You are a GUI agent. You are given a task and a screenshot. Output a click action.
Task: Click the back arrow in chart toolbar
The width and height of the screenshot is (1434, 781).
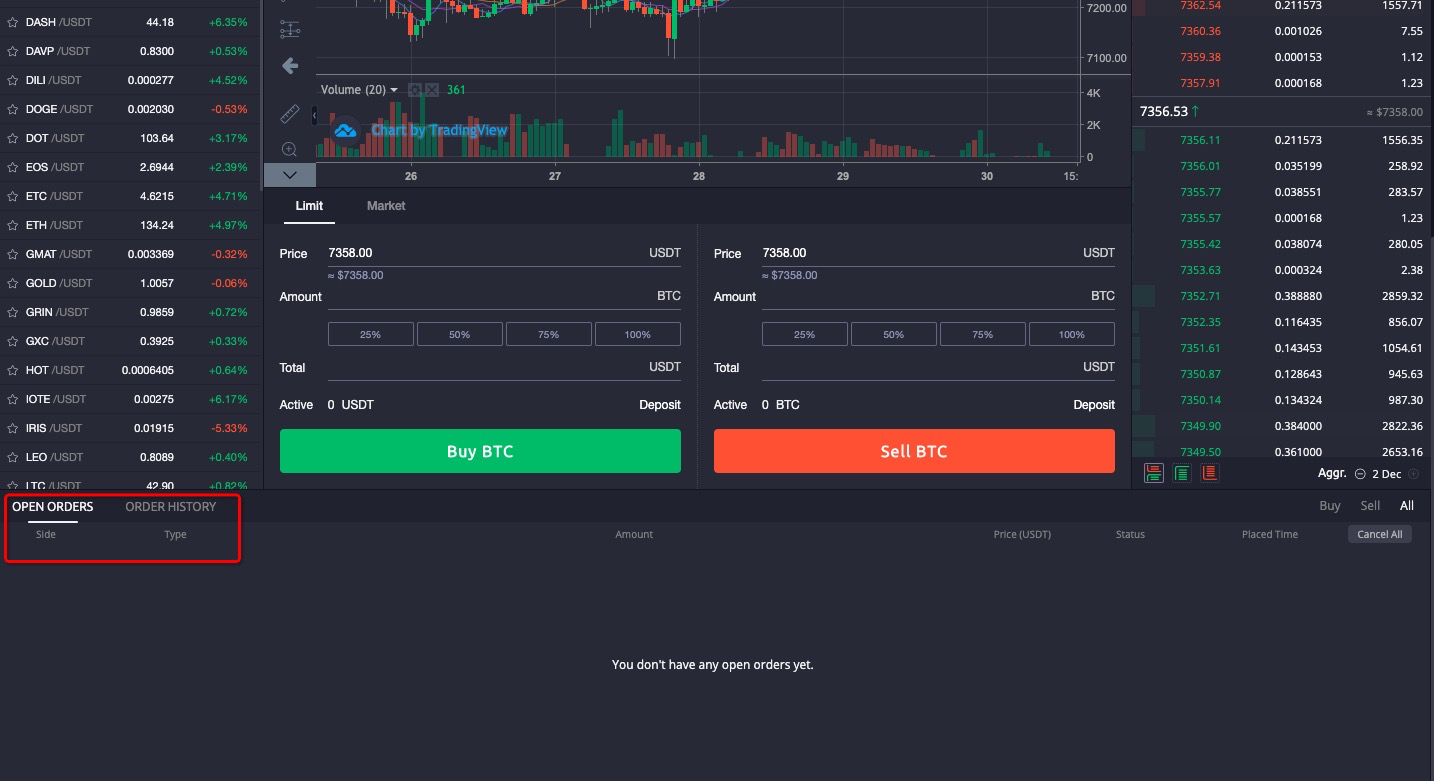[290, 66]
